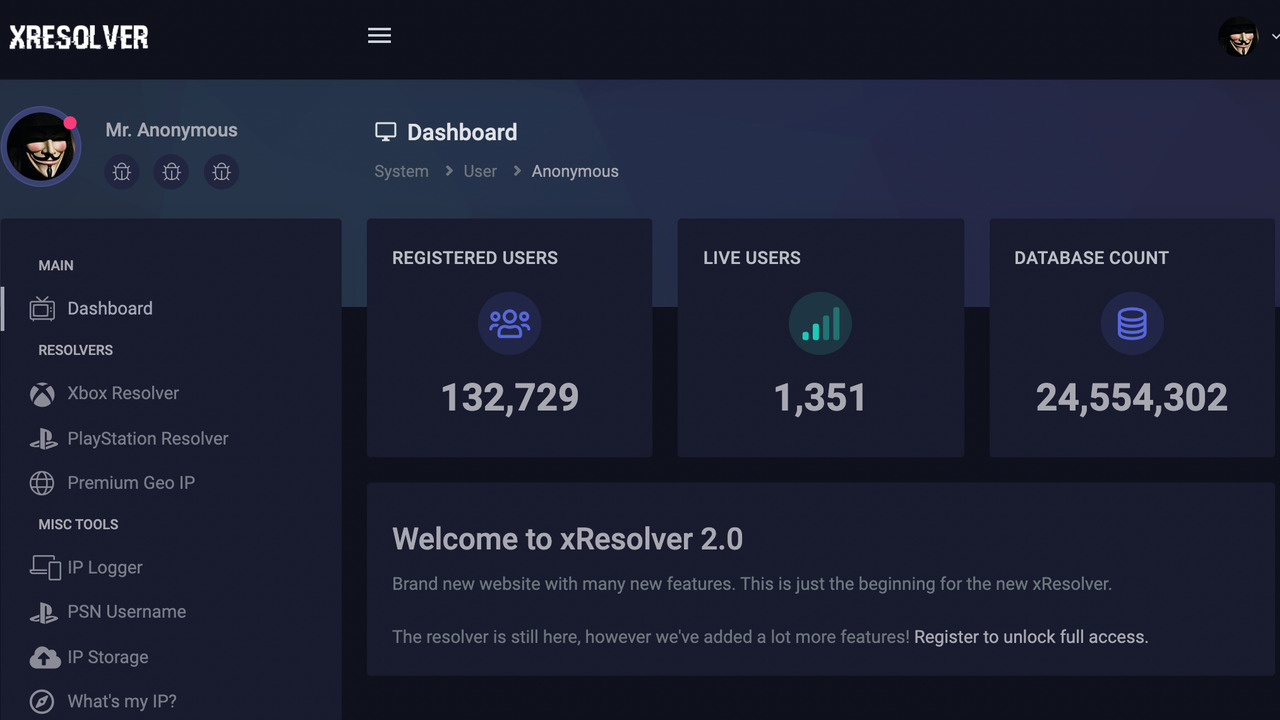Click the Mr. Anonymous profile picture

[41, 147]
